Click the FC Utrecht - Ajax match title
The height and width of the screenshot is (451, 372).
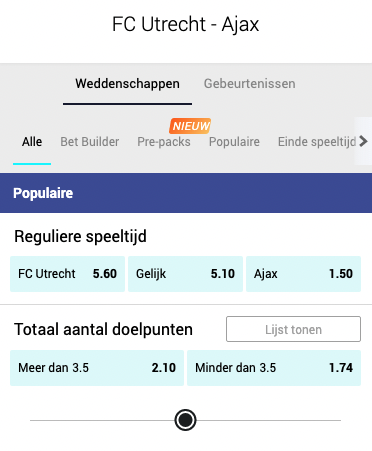186,24
